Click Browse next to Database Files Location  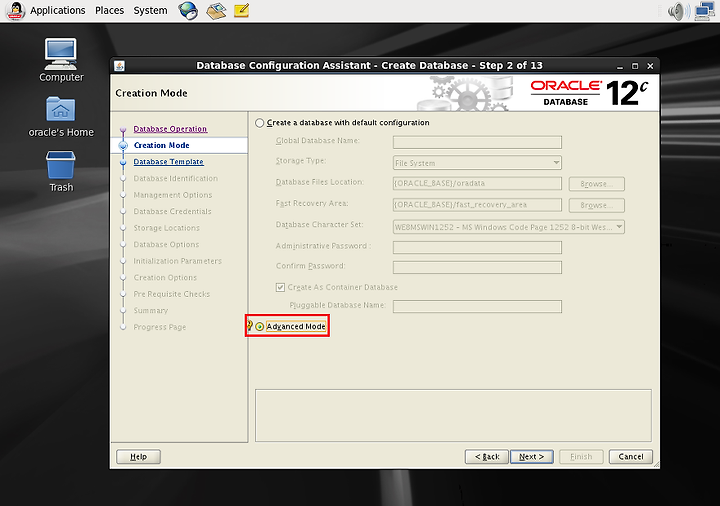[x=596, y=184]
